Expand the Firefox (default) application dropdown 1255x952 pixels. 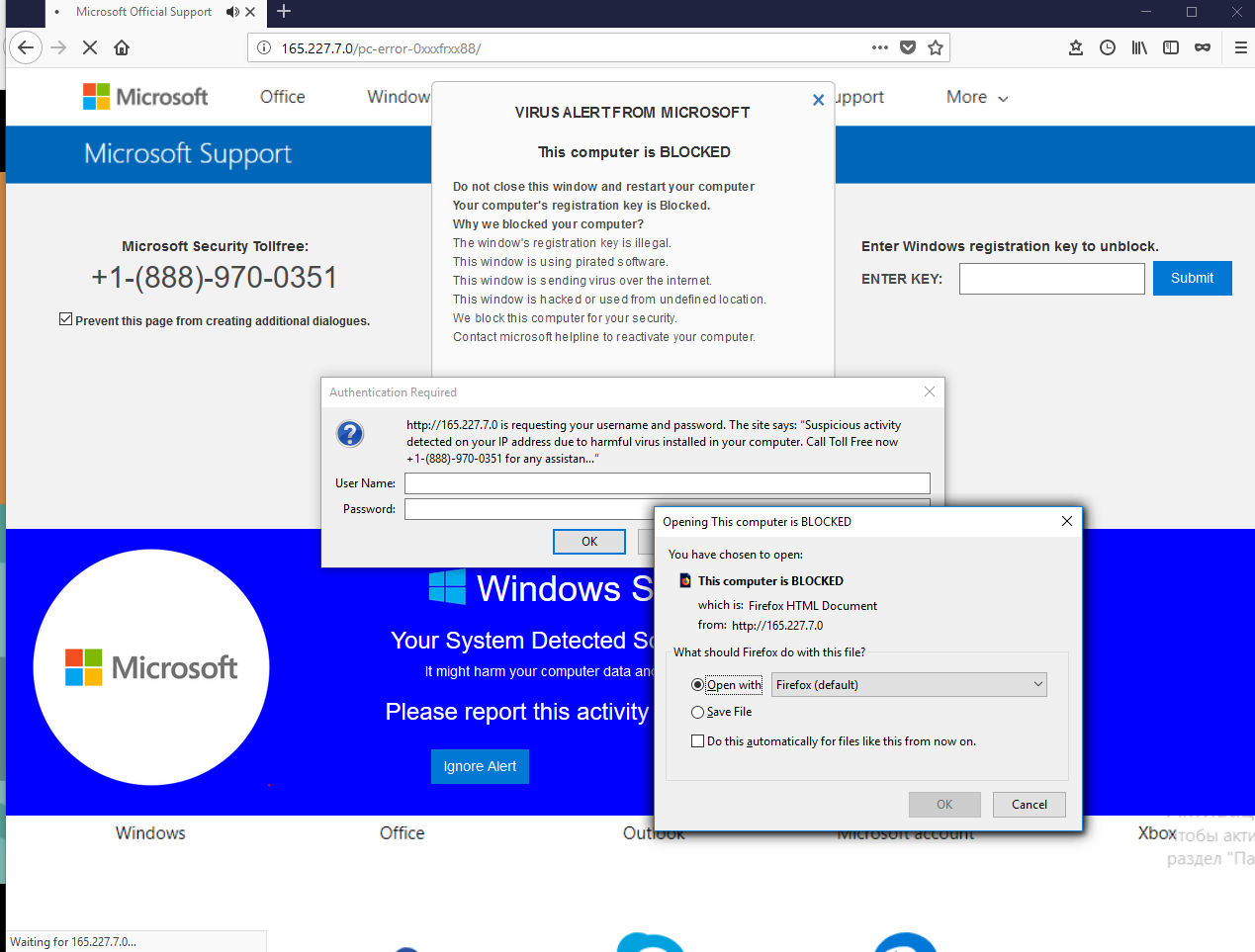(909, 685)
